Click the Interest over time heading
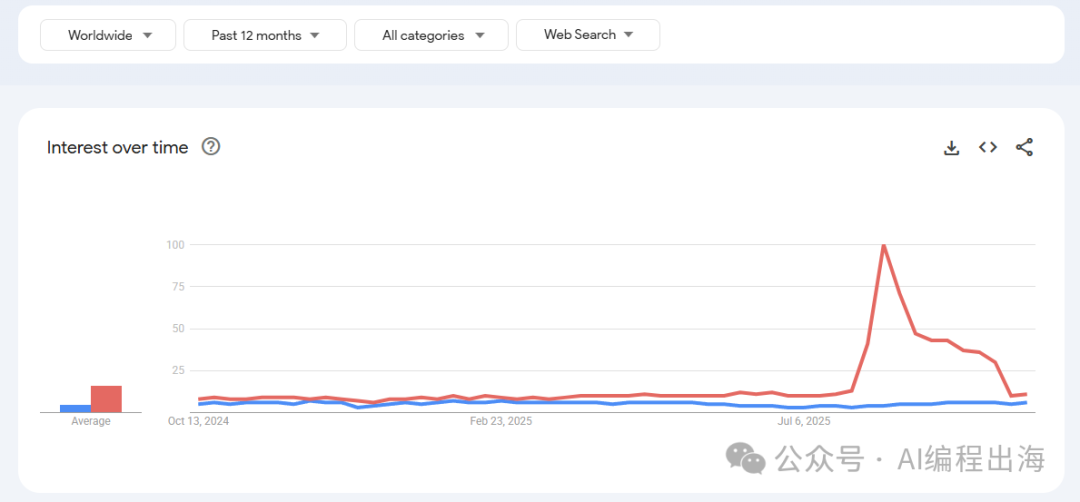 [117, 147]
